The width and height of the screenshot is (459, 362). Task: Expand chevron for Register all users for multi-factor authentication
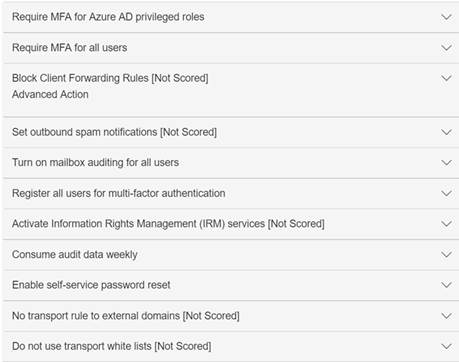click(x=446, y=193)
